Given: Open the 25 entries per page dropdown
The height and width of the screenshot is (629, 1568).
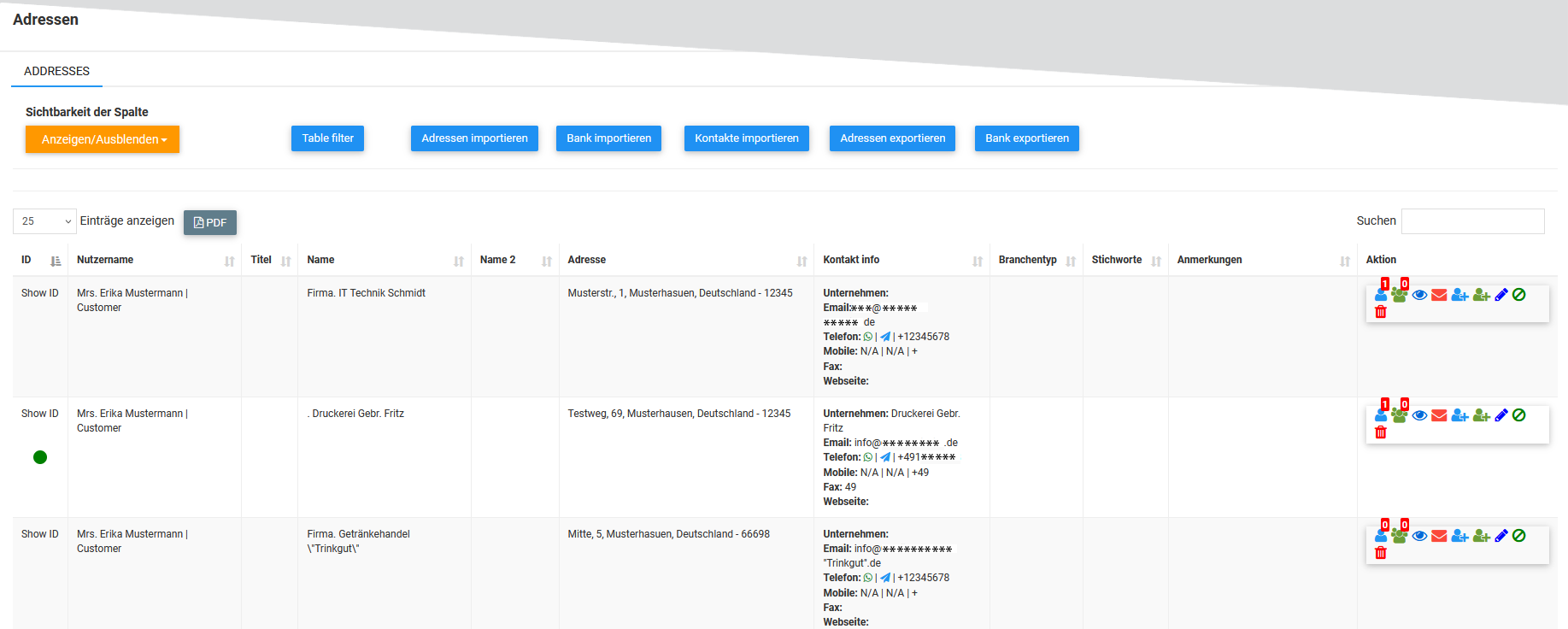Looking at the screenshot, I should (x=44, y=221).
